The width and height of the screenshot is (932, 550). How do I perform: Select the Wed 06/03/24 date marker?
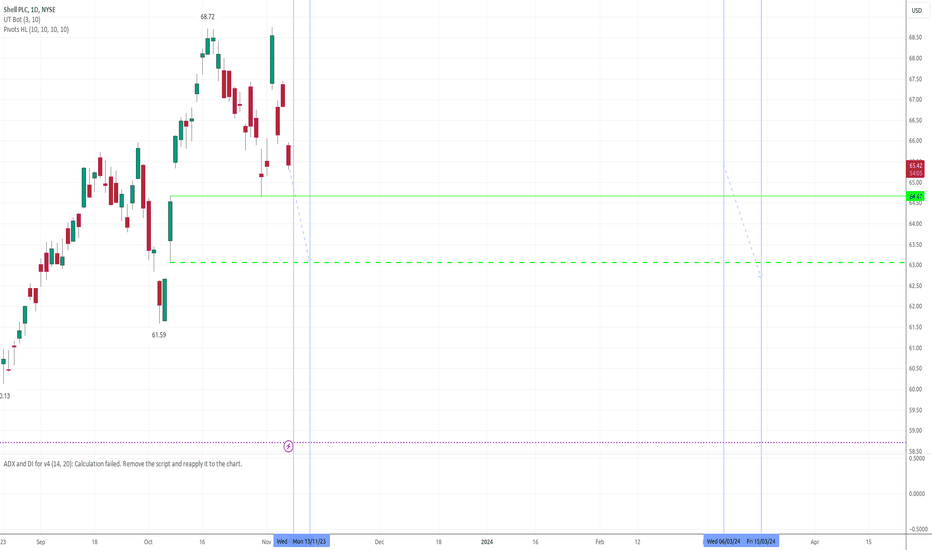(x=723, y=541)
